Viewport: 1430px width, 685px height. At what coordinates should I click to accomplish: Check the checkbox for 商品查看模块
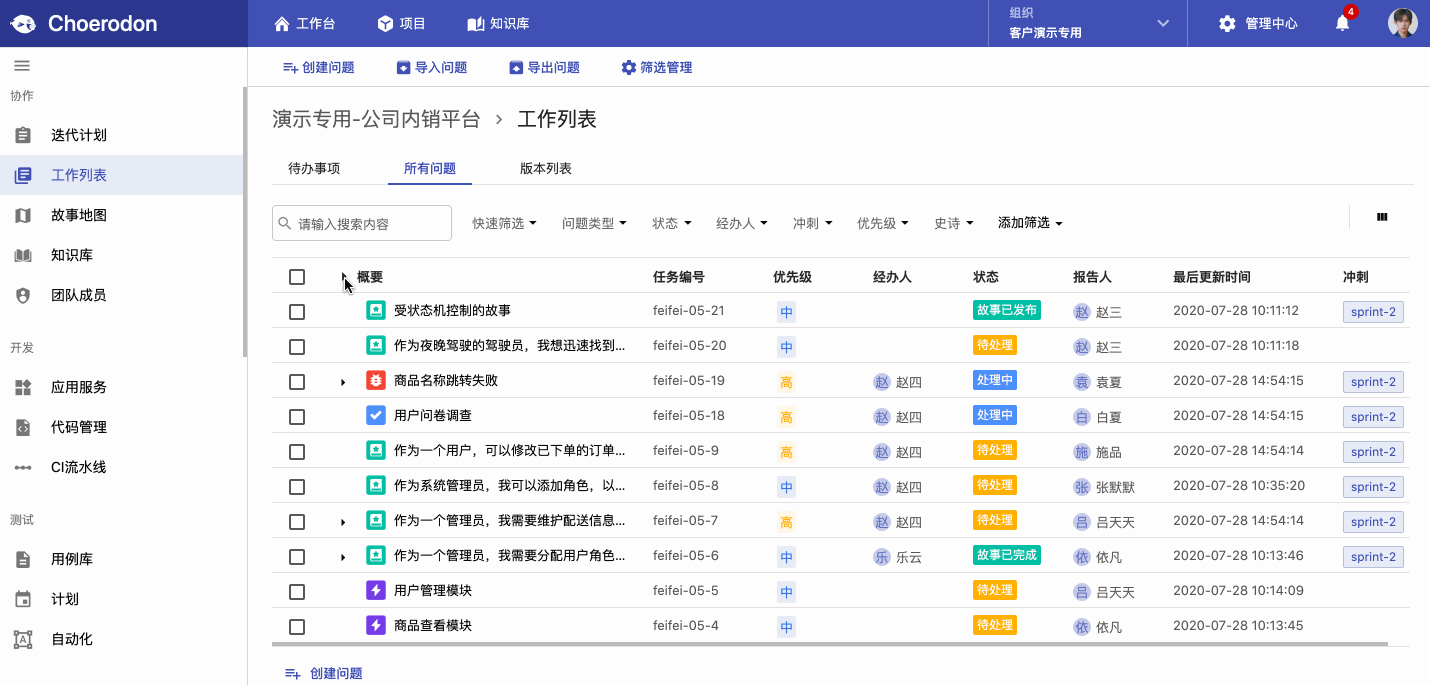pos(297,626)
